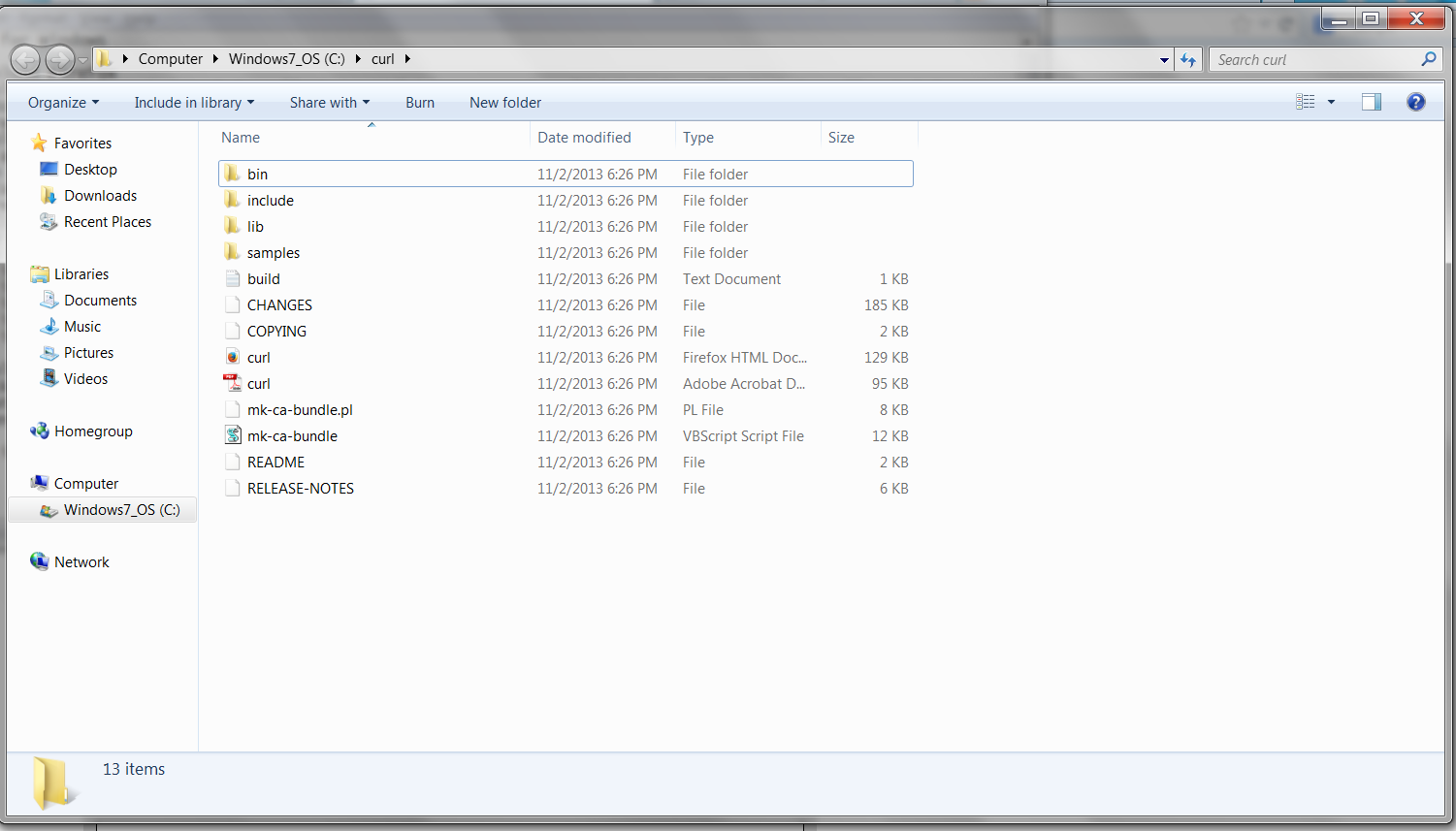Open the recent pages dropdown arrow

pyautogui.click(x=82, y=60)
